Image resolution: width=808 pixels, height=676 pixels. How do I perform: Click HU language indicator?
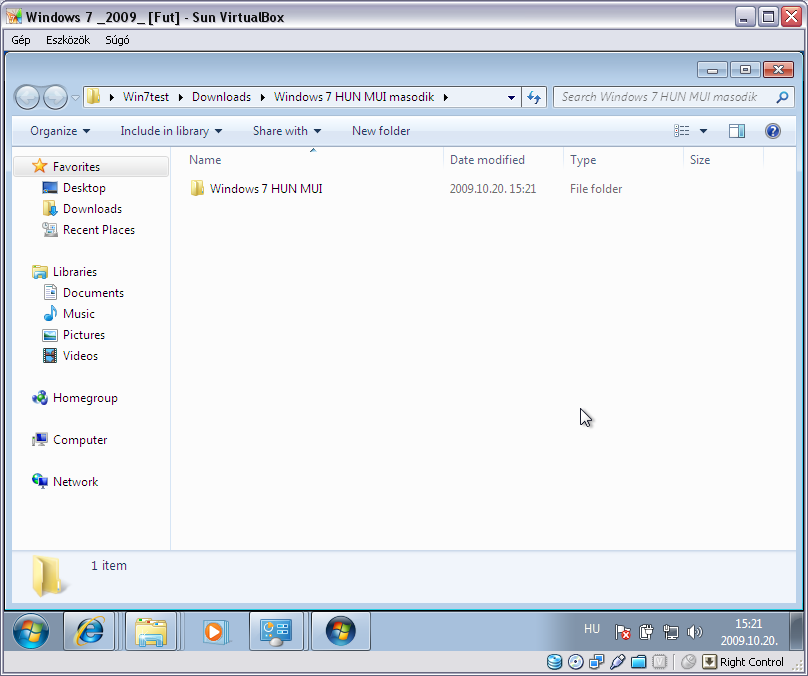tap(592, 629)
